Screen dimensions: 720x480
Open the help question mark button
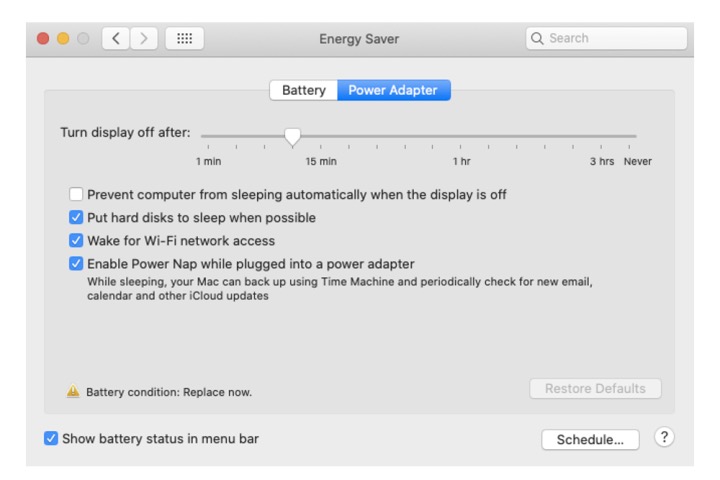(663, 438)
